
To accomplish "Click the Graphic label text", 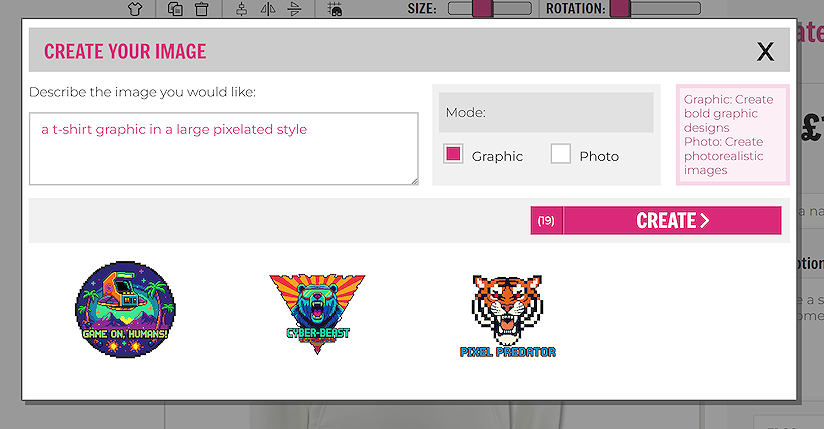I will (x=497, y=156).
